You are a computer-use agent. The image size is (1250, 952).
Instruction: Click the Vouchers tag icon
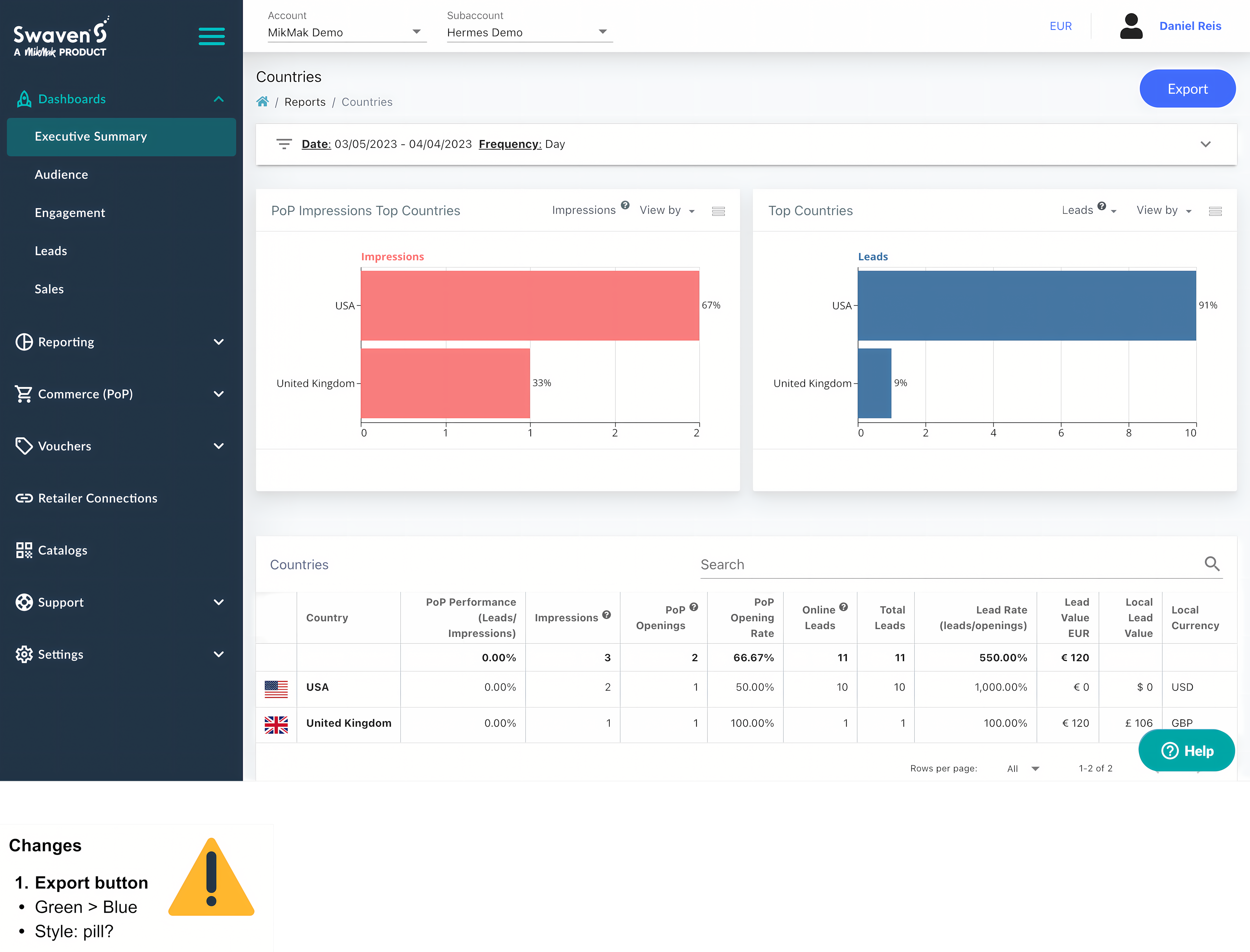[24, 446]
